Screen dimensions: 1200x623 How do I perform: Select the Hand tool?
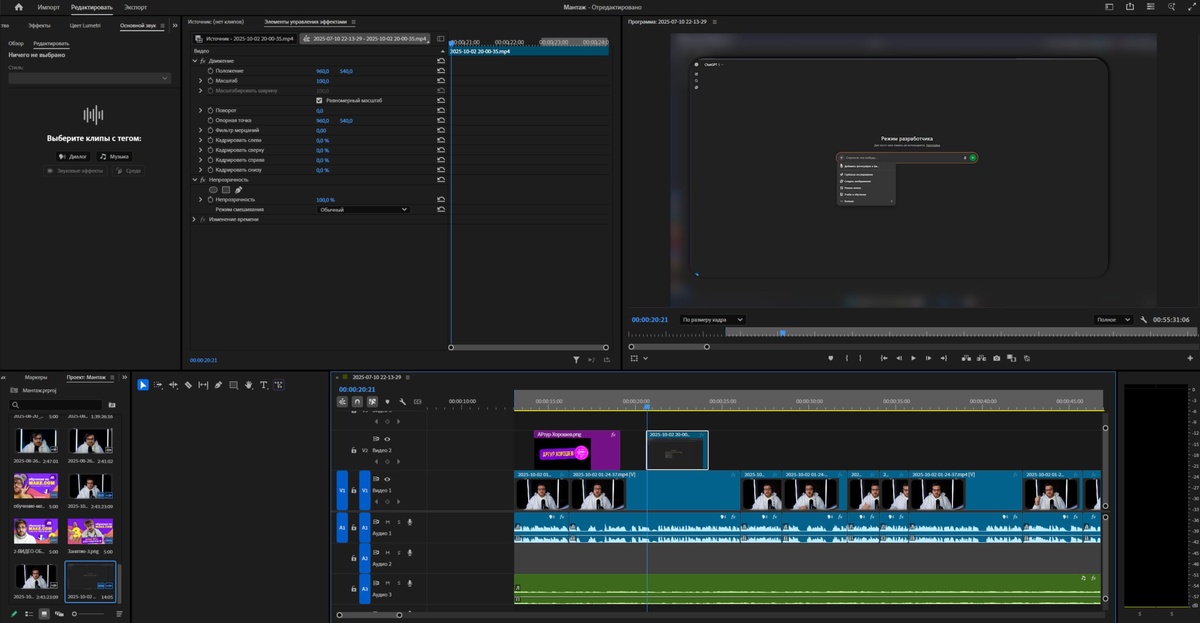pos(248,384)
